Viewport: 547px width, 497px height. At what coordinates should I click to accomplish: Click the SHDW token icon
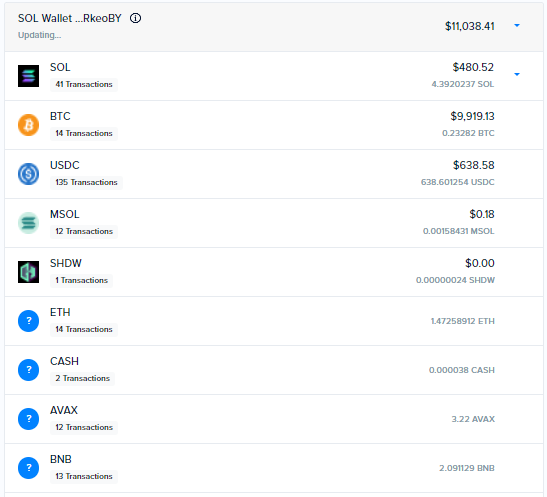point(29,272)
